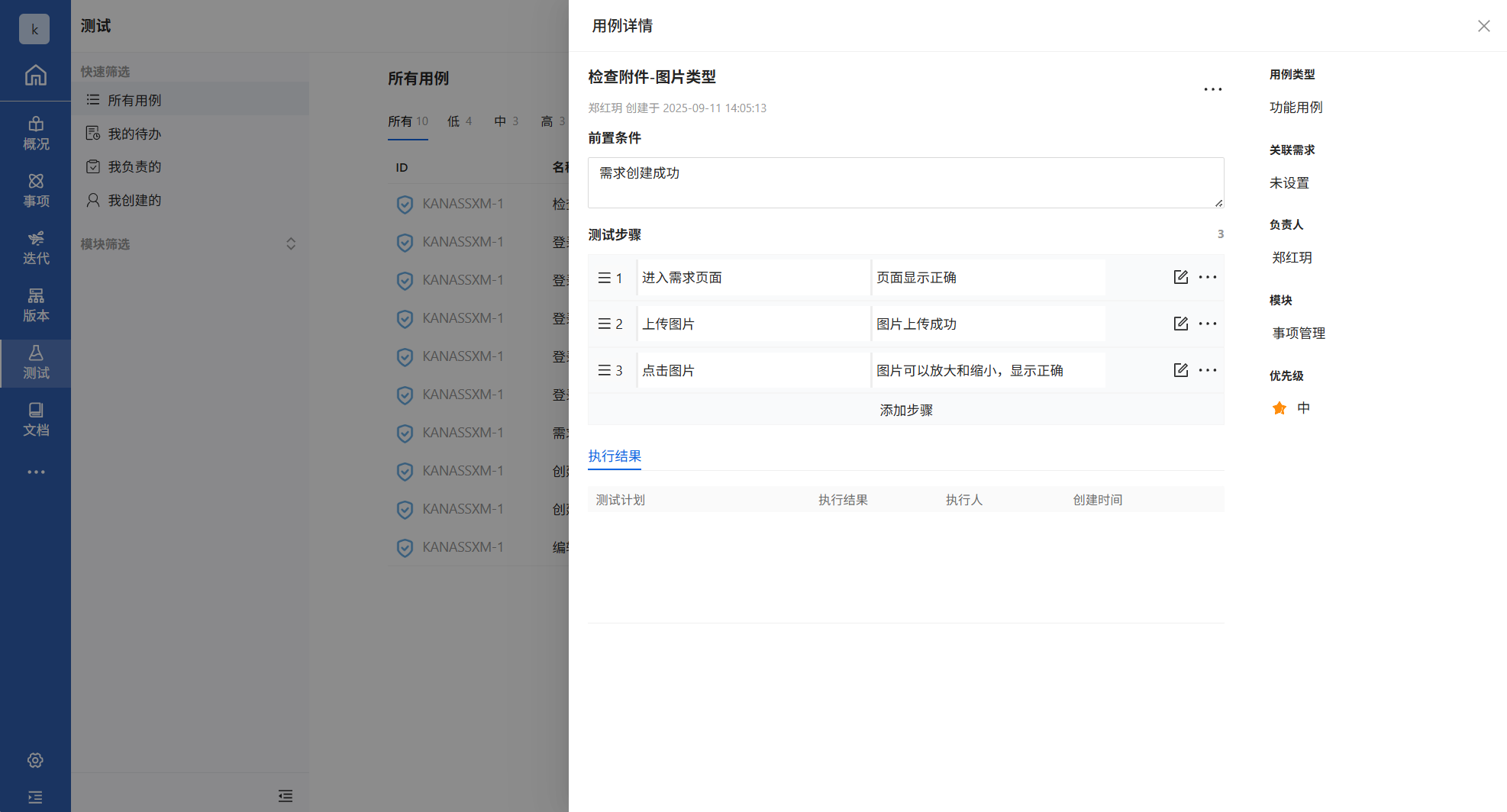
Task: Close the 用例详情 drawer
Action: [x=1483, y=26]
